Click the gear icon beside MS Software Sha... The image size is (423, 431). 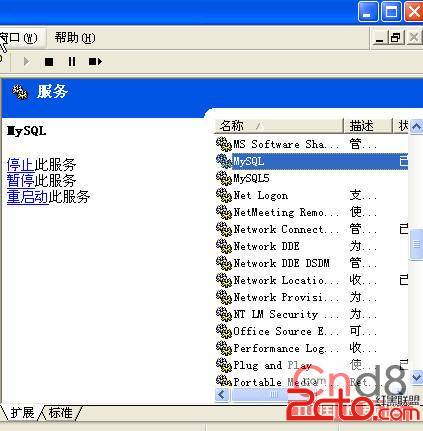coord(224,144)
